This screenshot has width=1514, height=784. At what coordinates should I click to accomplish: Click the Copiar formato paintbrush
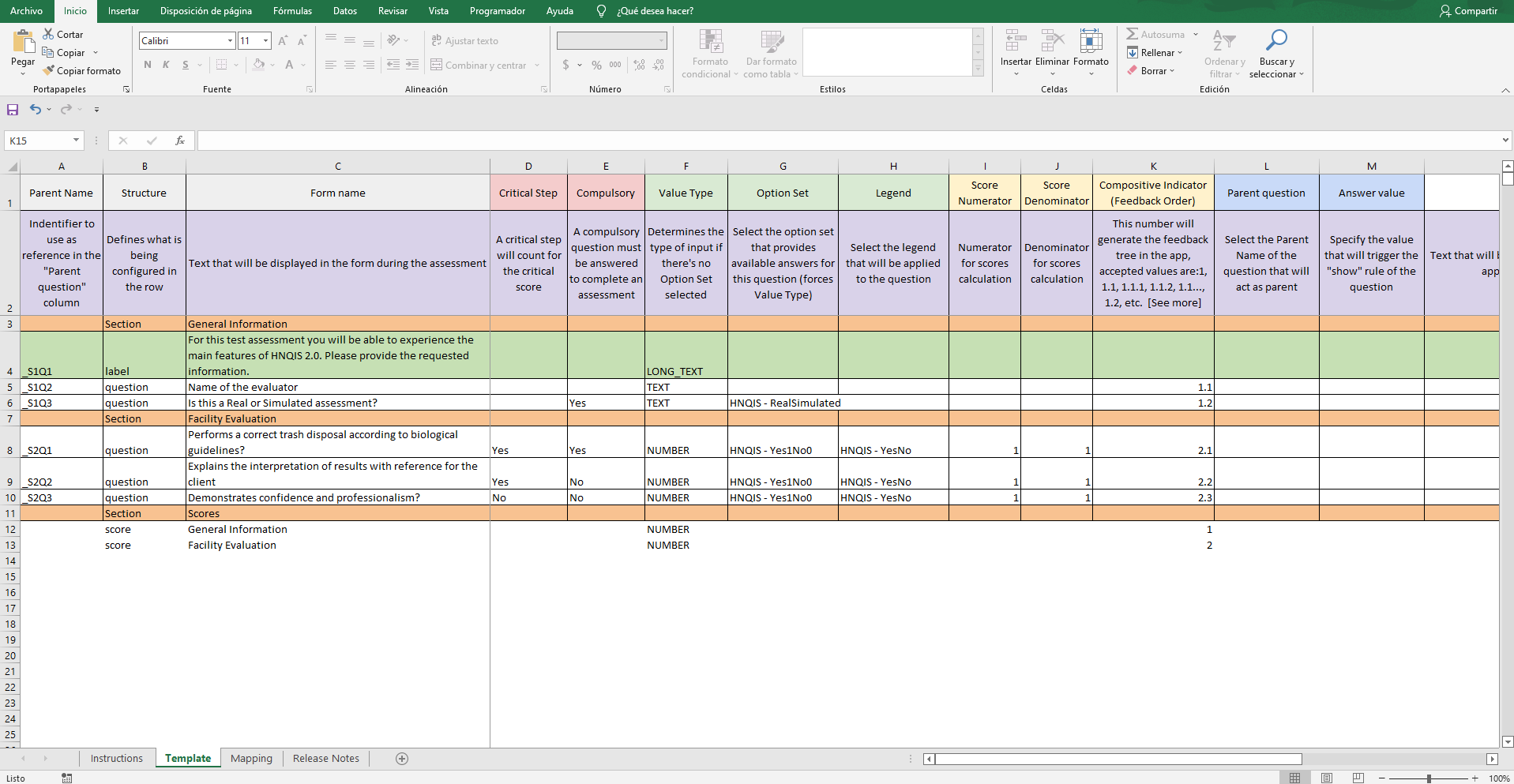(x=48, y=70)
